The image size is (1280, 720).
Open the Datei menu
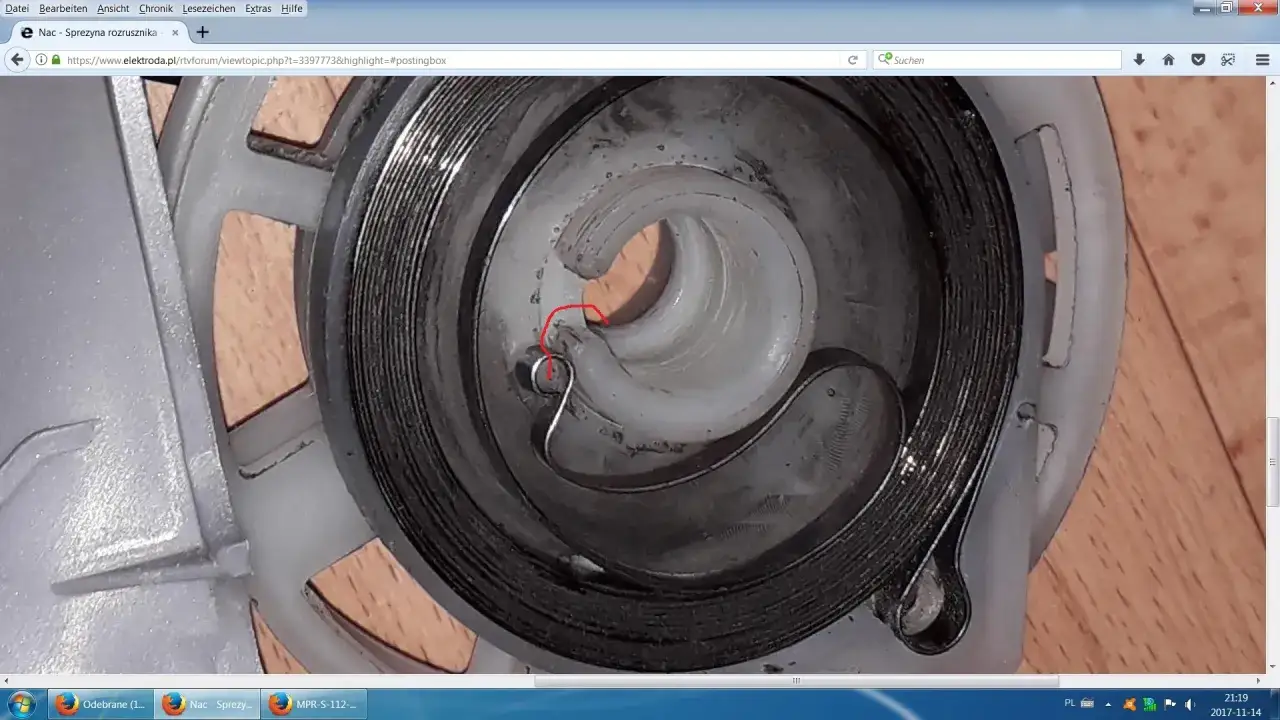pos(17,8)
